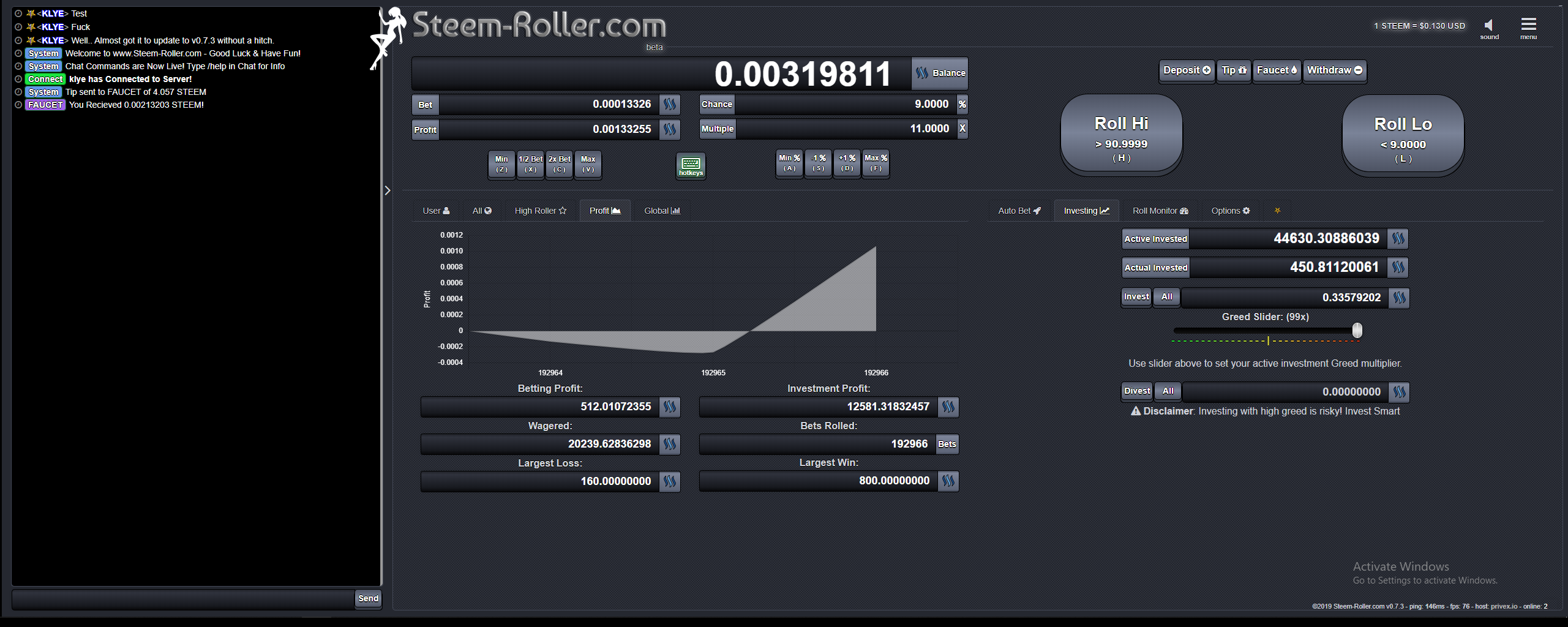Screen dimensions: 1568x627
Task: Increase chance with +1 % button
Action: [x=847, y=163]
